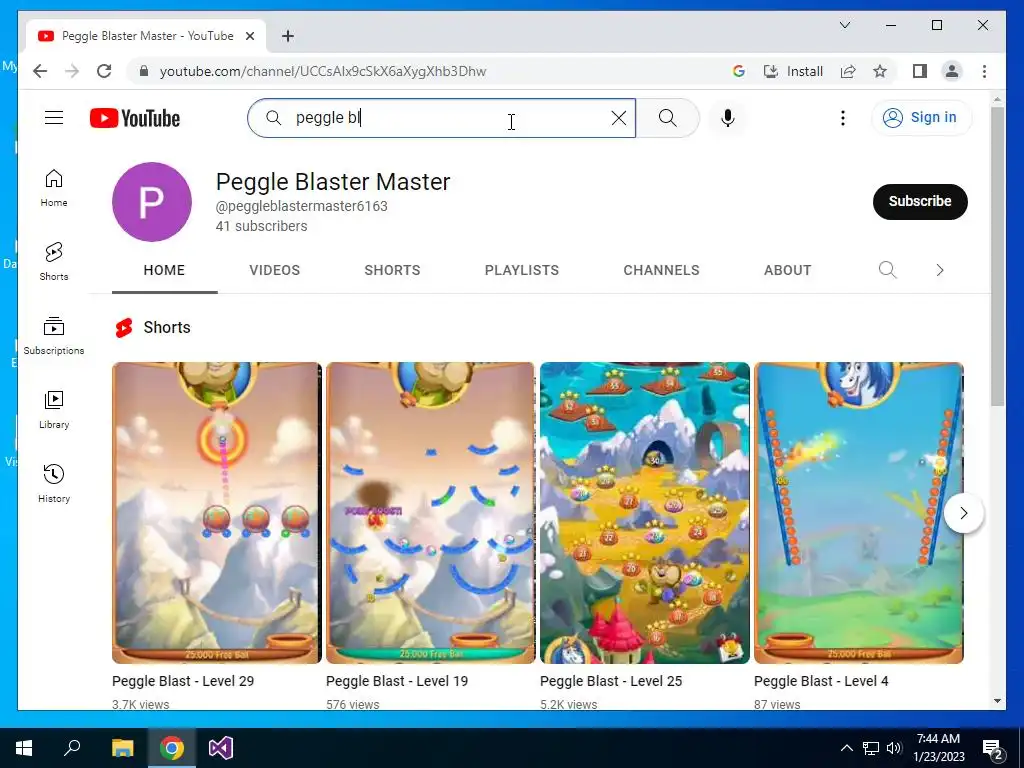Show next Shorts with the carousel arrow
The image size is (1024, 768).
coord(963,513)
